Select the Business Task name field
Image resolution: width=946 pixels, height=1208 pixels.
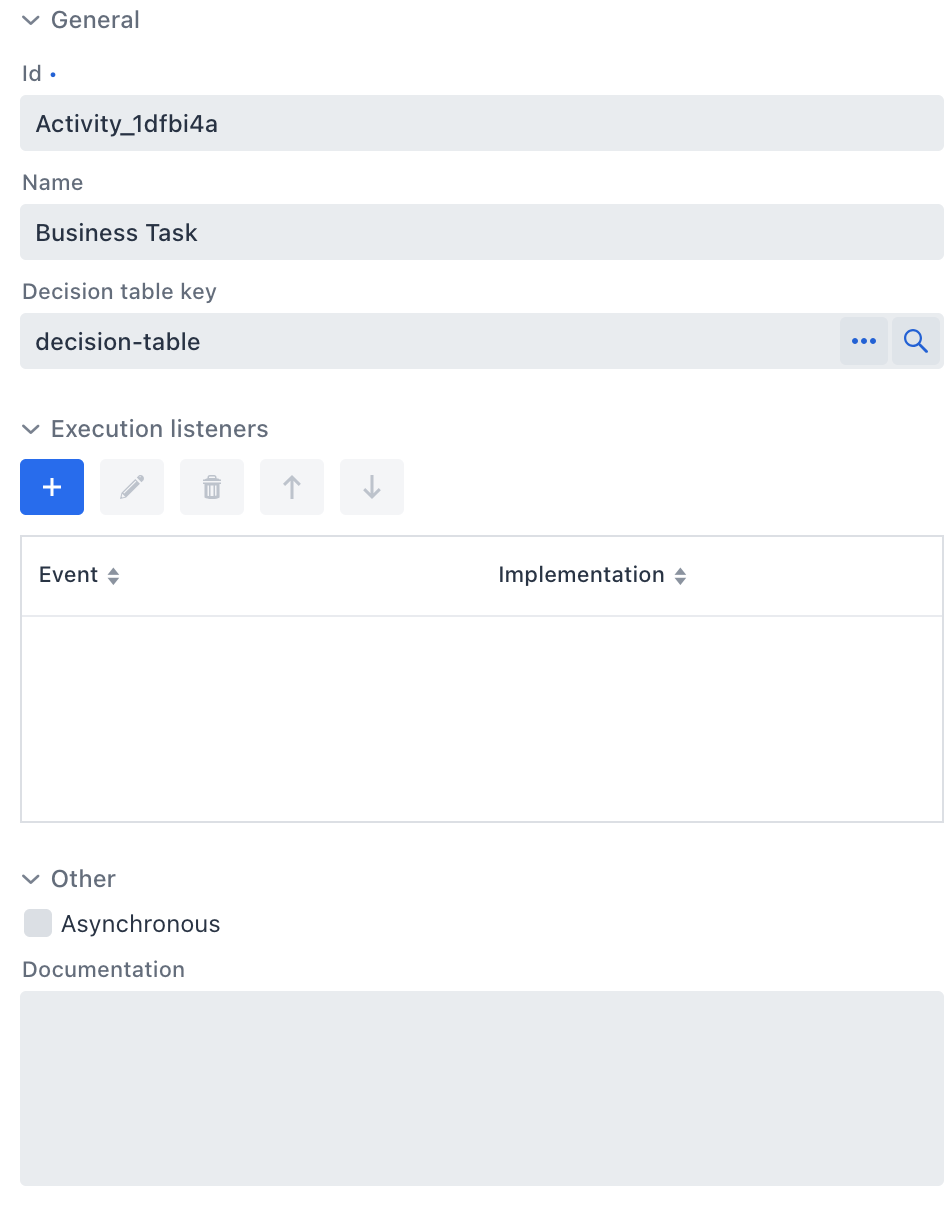coord(480,232)
